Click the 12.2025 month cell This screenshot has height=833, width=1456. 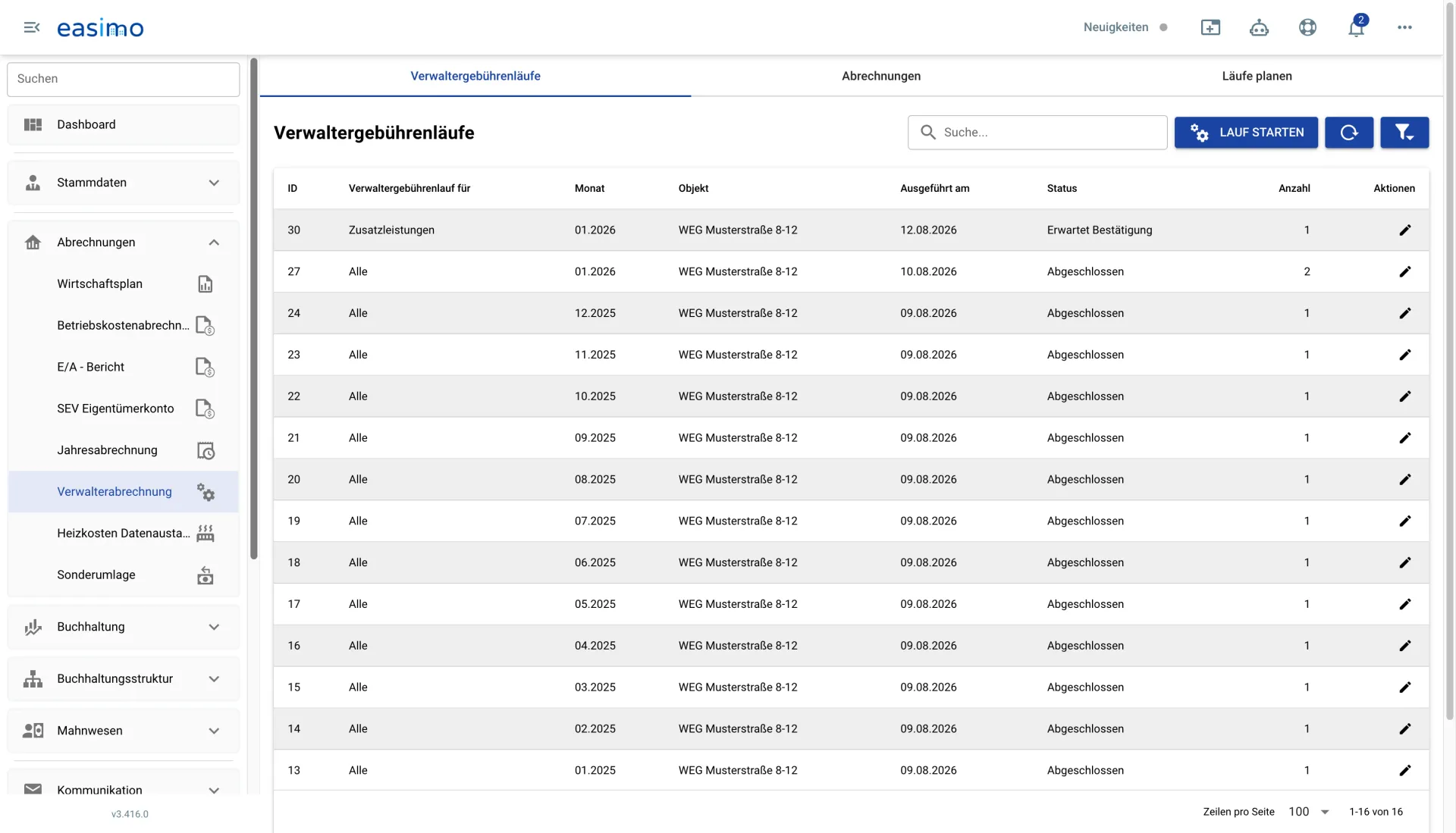click(595, 314)
